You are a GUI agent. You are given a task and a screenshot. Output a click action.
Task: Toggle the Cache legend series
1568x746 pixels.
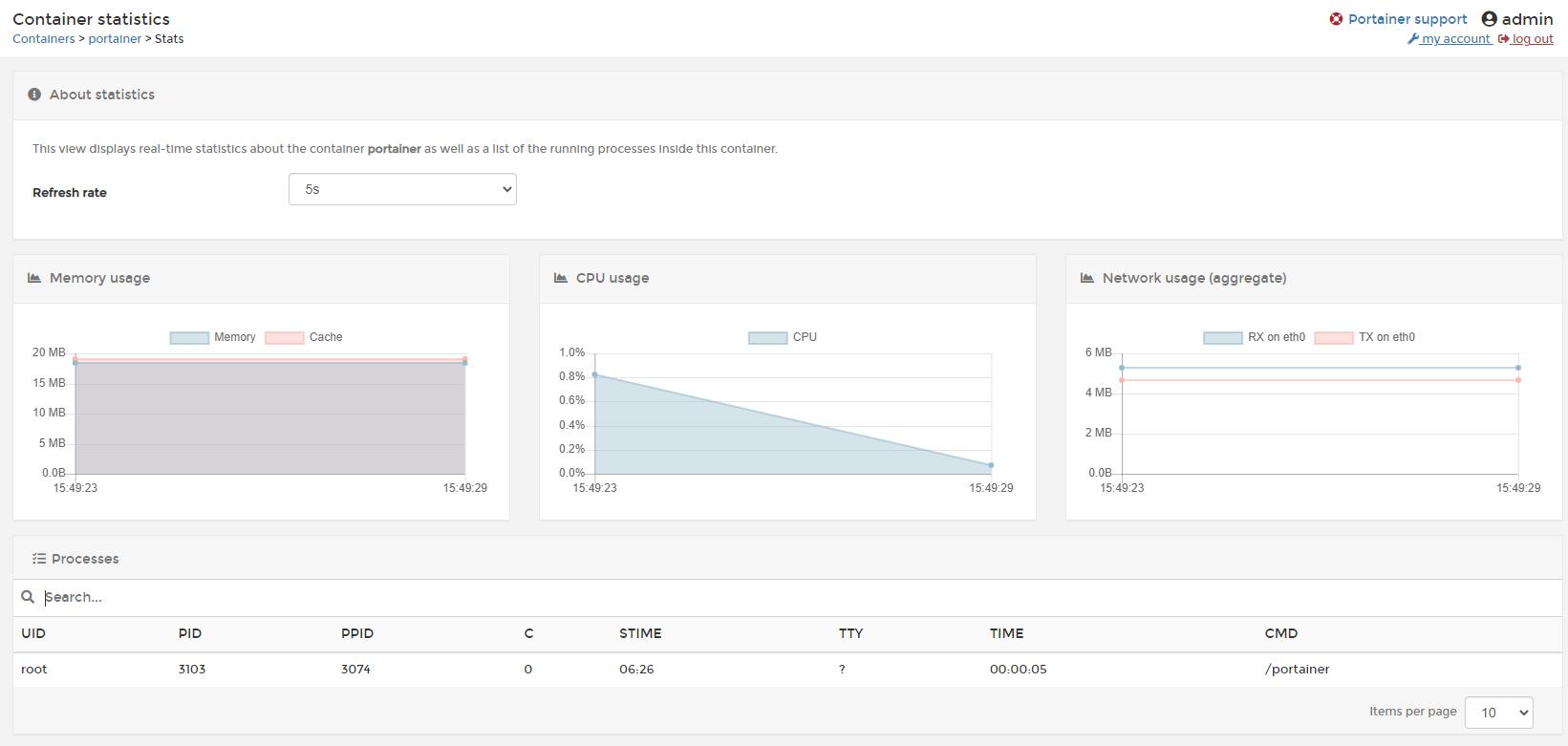pyautogui.click(x=304, y=337)
